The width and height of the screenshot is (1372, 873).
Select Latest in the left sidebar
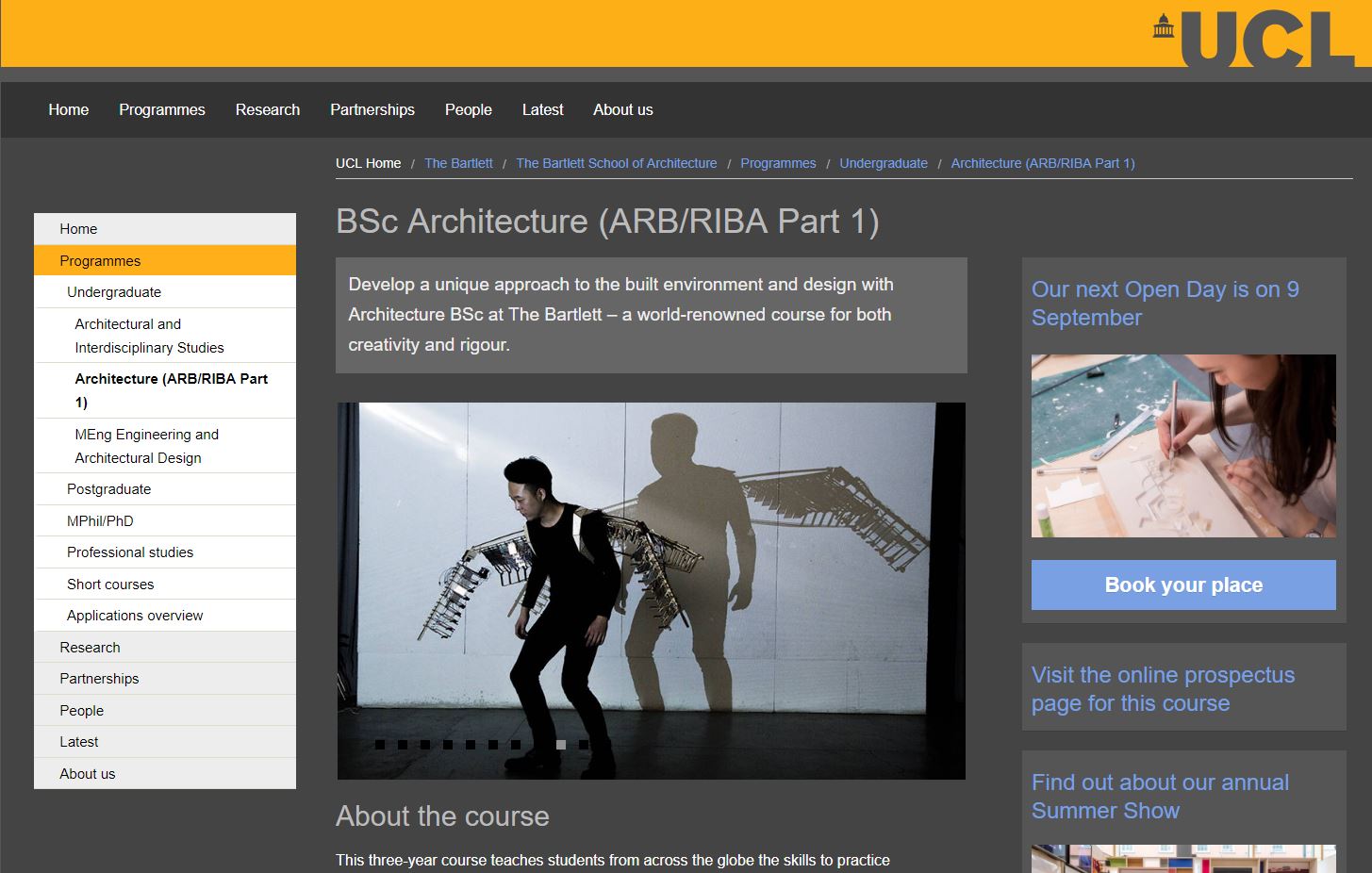click(165, 742)
